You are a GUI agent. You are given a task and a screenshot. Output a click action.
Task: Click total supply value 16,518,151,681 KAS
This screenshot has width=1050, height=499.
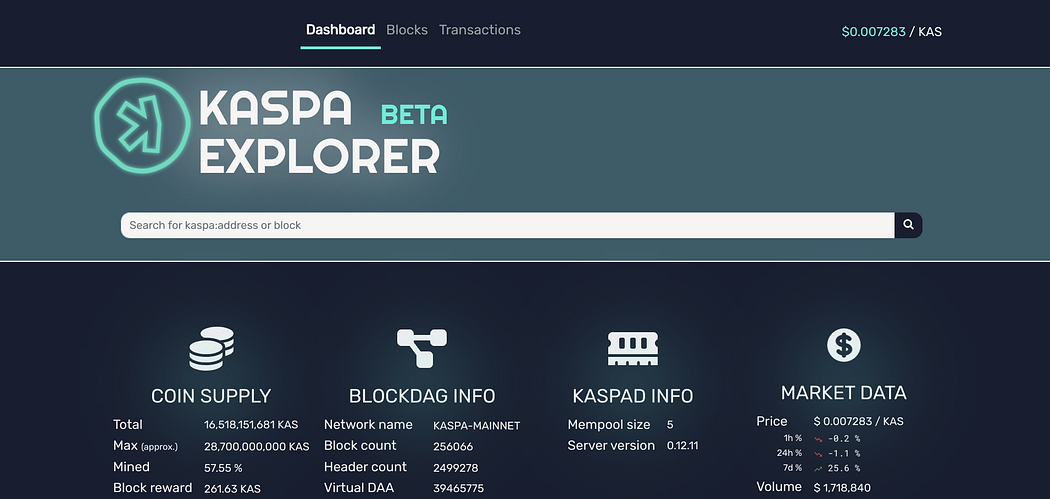pos(251,425)
